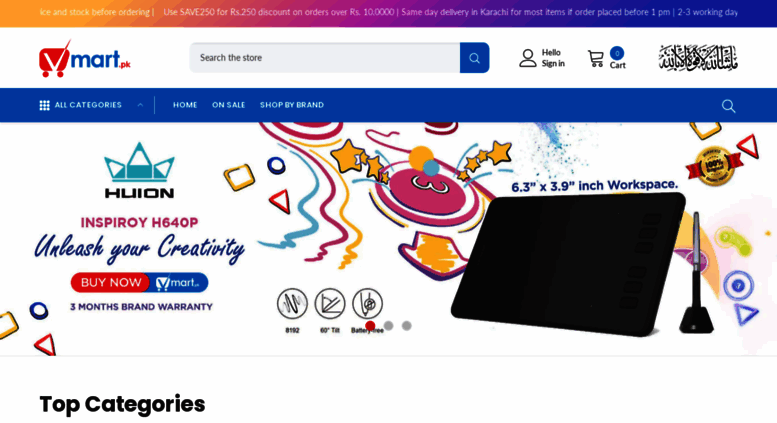Open the Home menu item
Screen dimensions: 777x423
(x=185, y=105)
